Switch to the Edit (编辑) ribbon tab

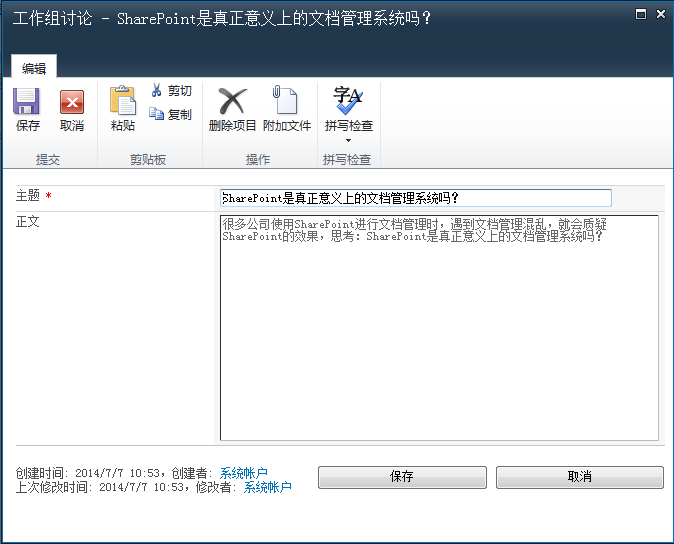34,68
